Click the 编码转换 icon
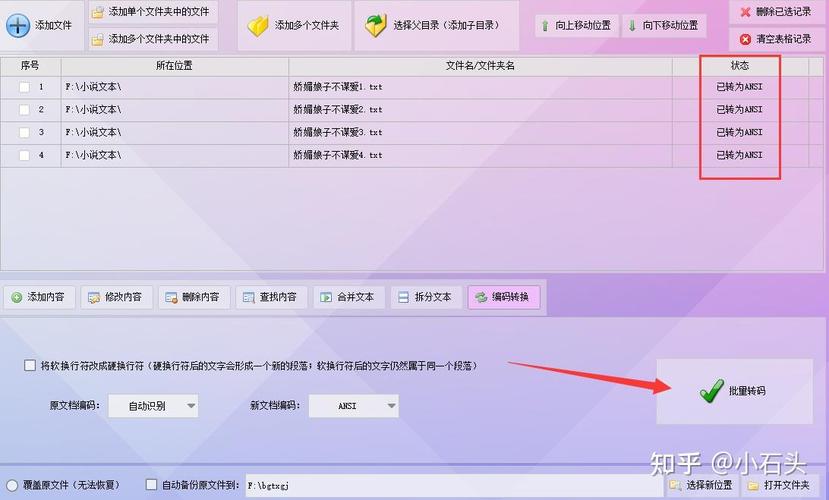This screenshot has height=500, width=829. pos(481,298)
